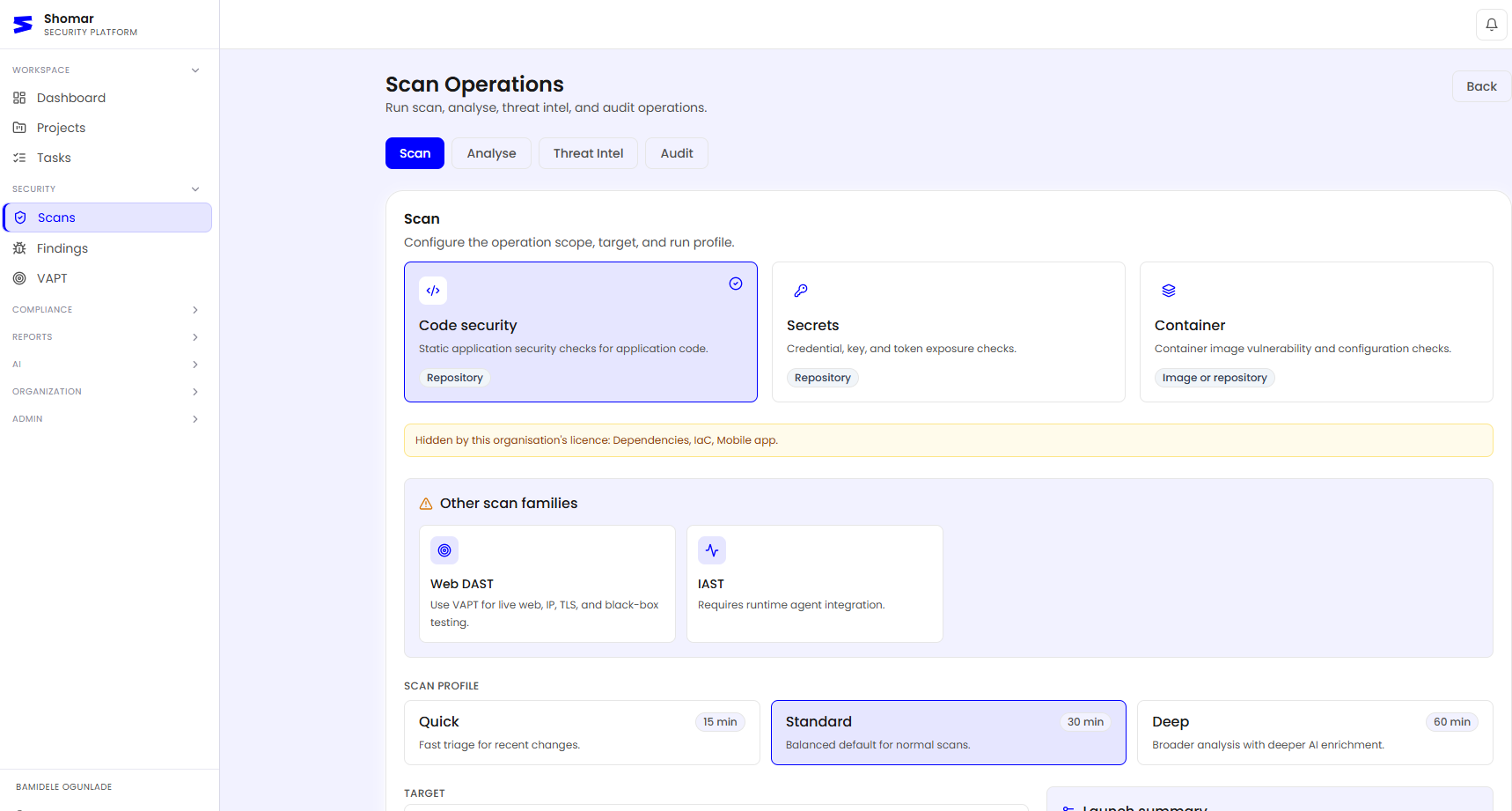
Task: Select the Secrets scan type card
Action: click(949, 332)
